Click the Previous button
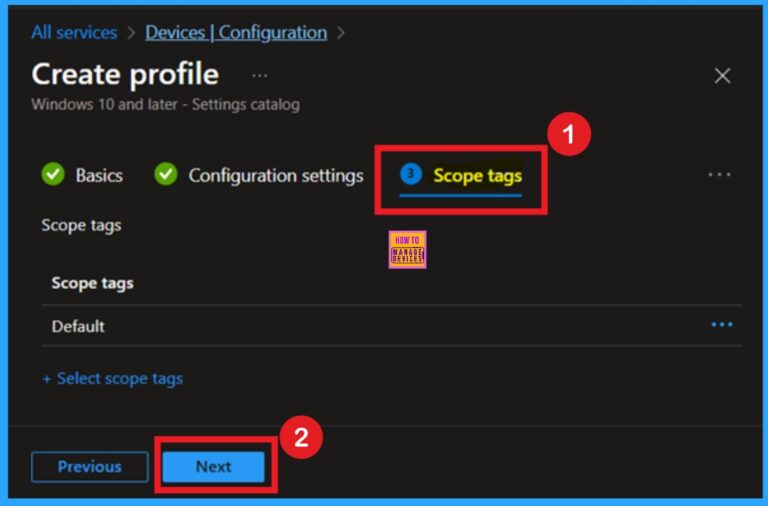This screenshot has width=768, height=506. click(90, 466)
